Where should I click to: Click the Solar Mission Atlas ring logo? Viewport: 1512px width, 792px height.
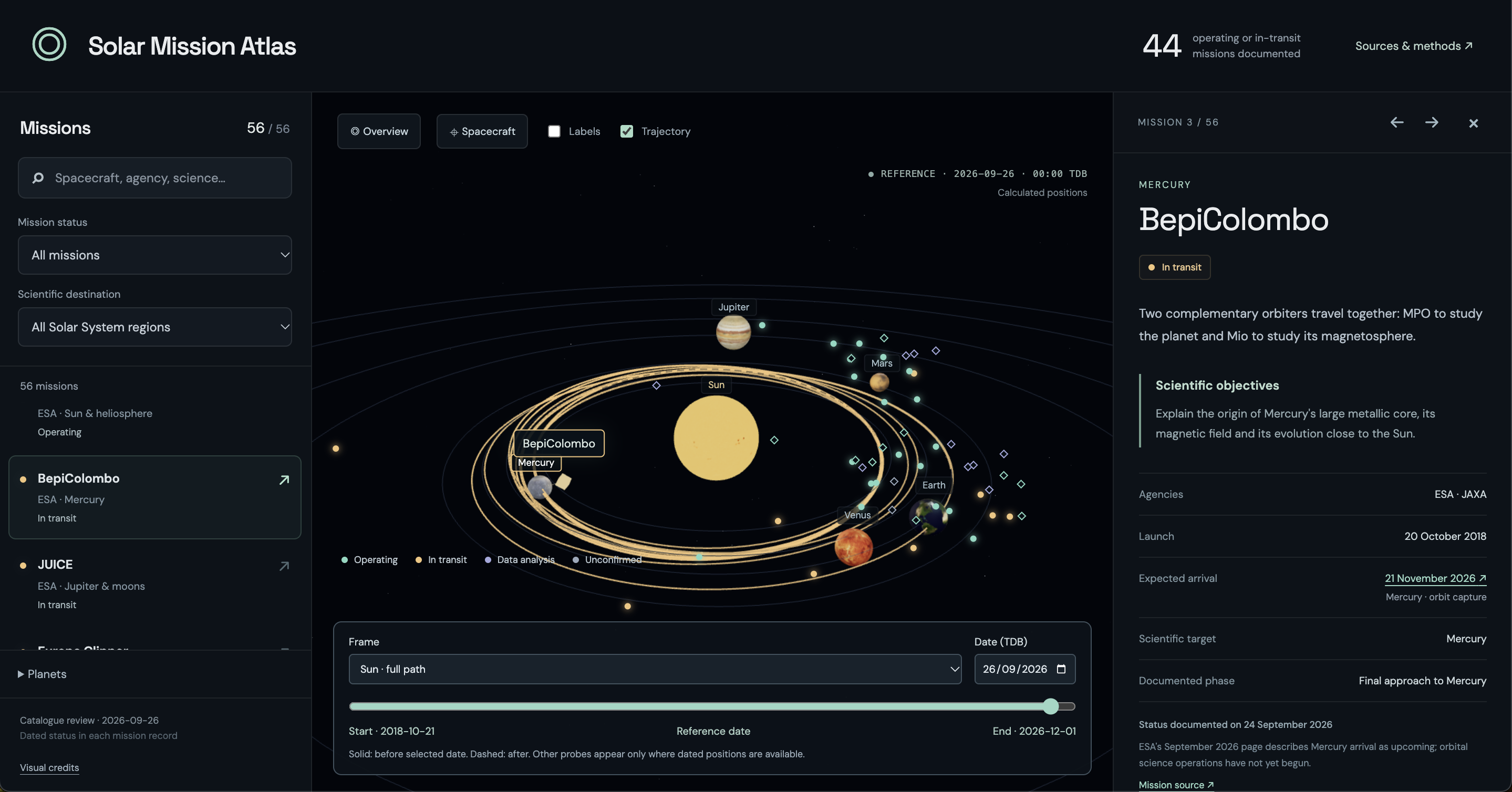(49, 45)
